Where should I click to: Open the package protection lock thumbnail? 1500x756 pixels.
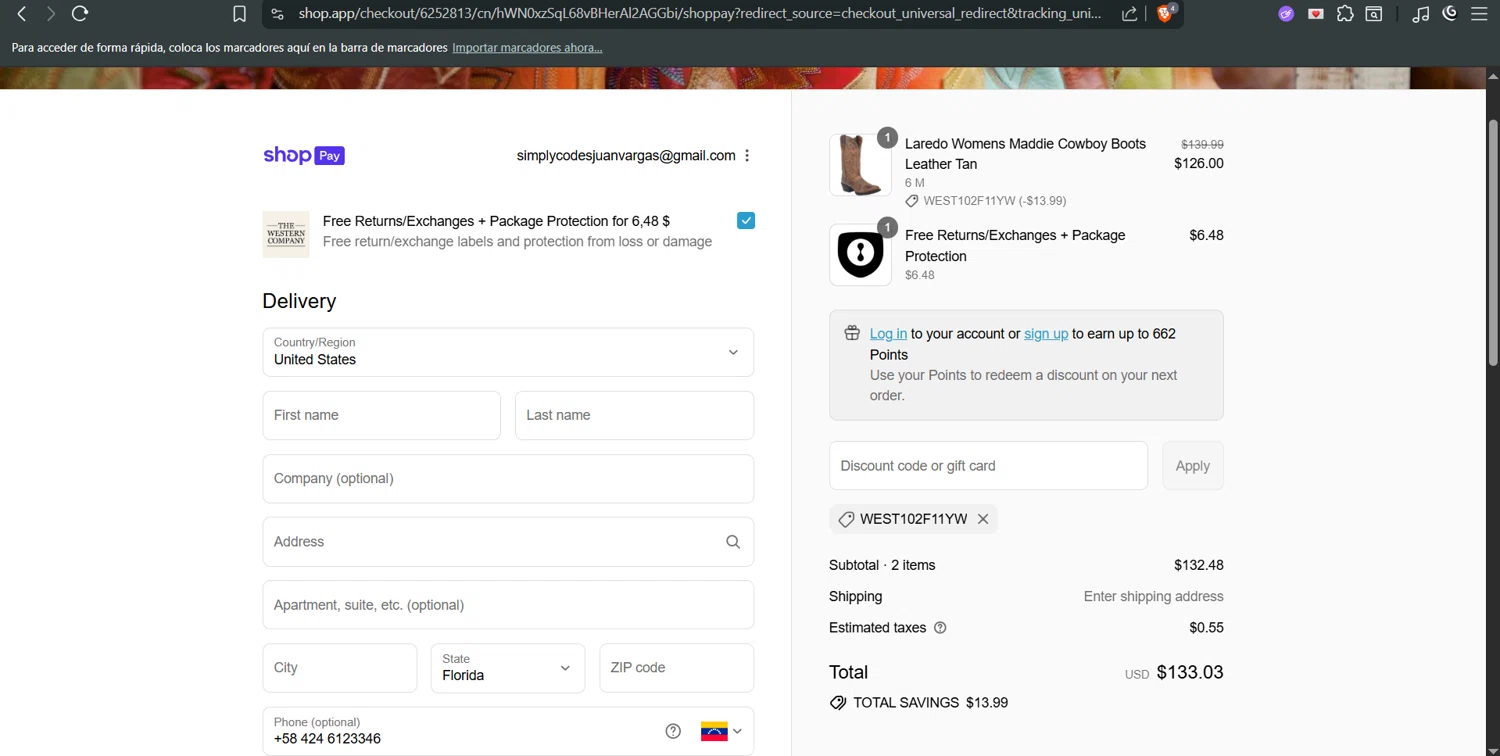point(860,255)
